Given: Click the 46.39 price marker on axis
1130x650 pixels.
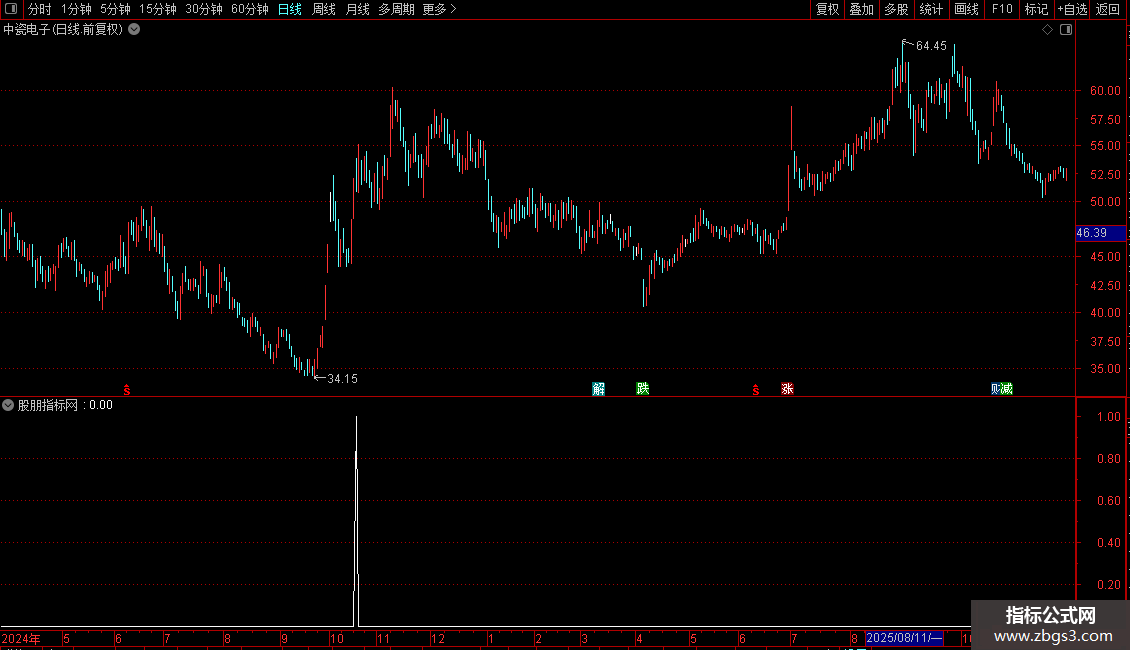Looking at the screenshot, I should tap(1100, 233).
